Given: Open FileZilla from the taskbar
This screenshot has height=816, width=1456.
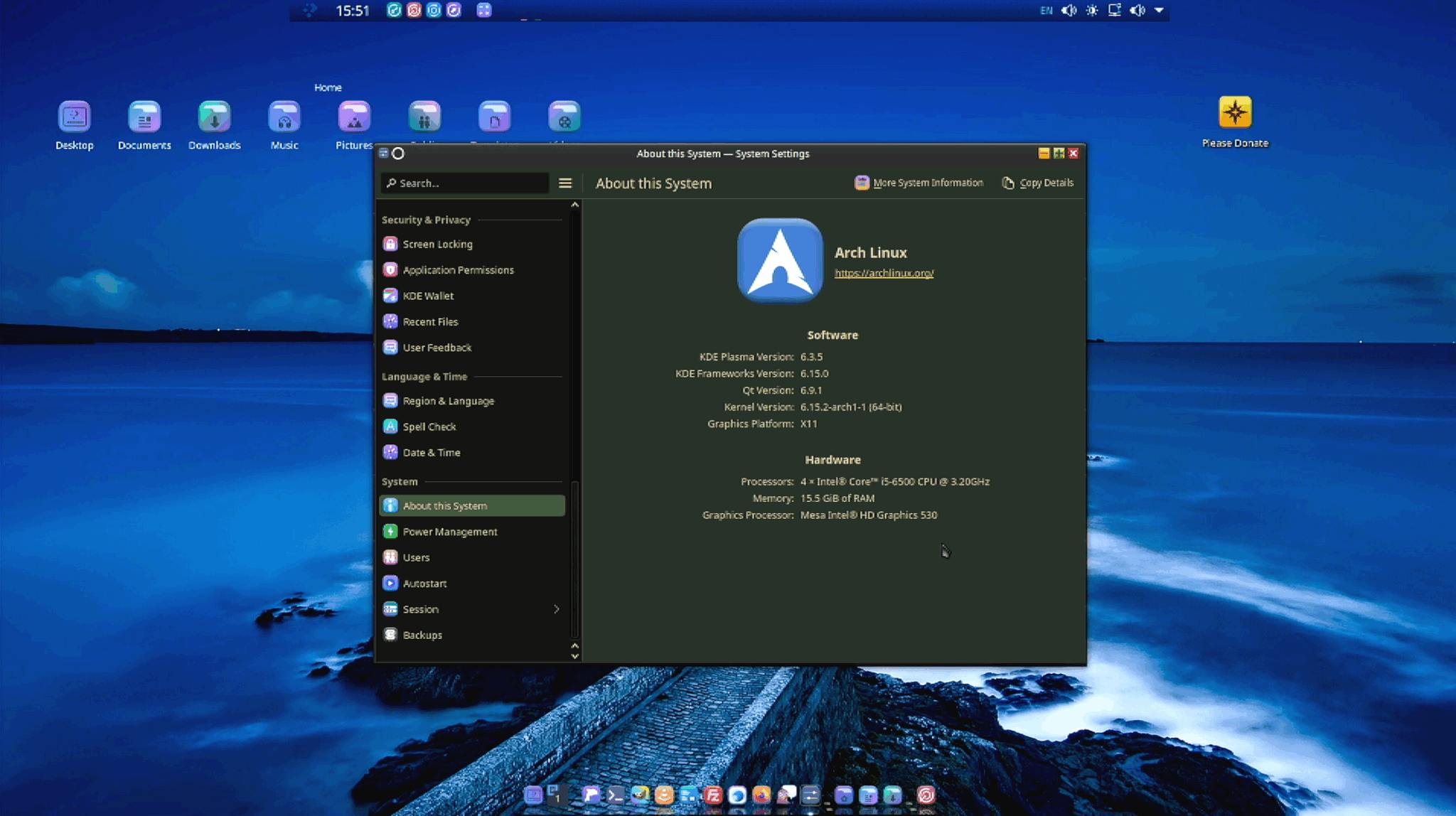Looking at the screenshot, I should [x=712, y=795].
